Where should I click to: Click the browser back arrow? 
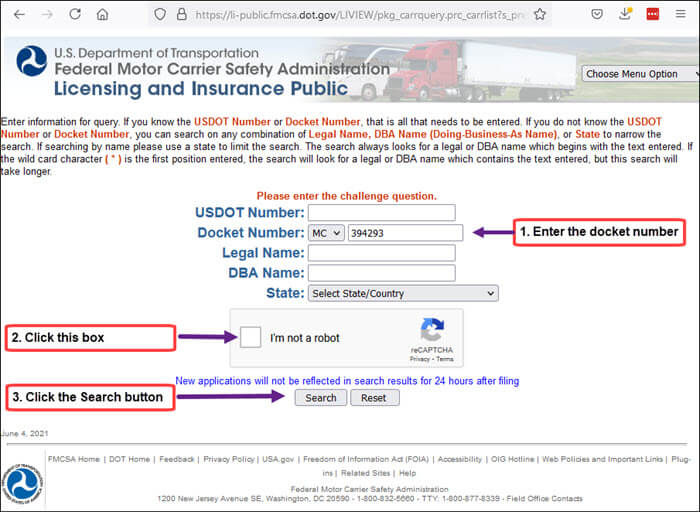point(19,15)
